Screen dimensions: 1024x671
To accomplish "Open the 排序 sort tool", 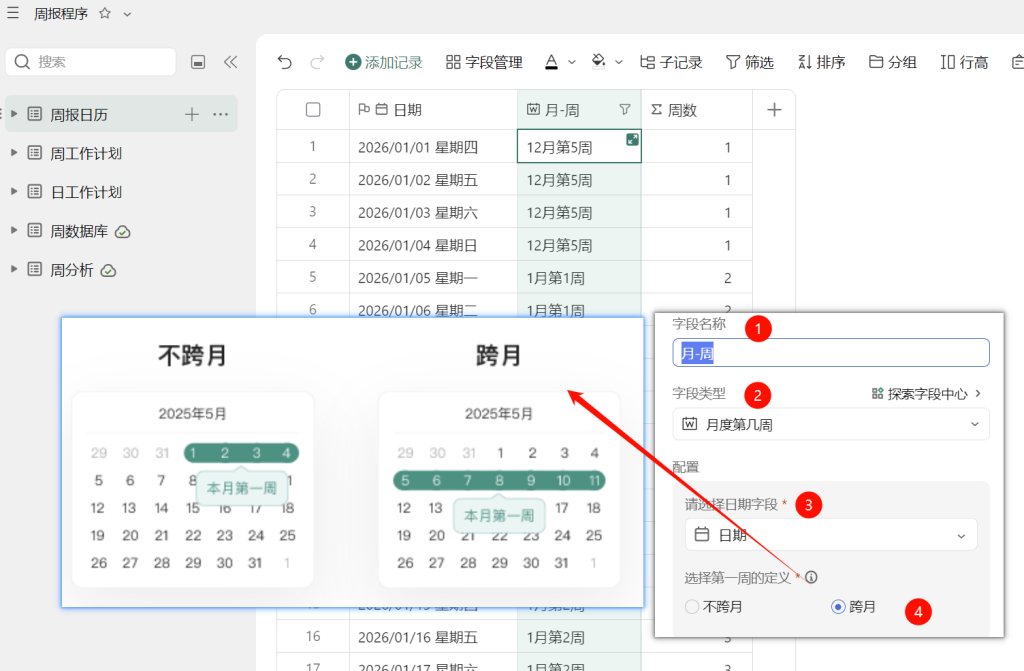I will point(822,62).
